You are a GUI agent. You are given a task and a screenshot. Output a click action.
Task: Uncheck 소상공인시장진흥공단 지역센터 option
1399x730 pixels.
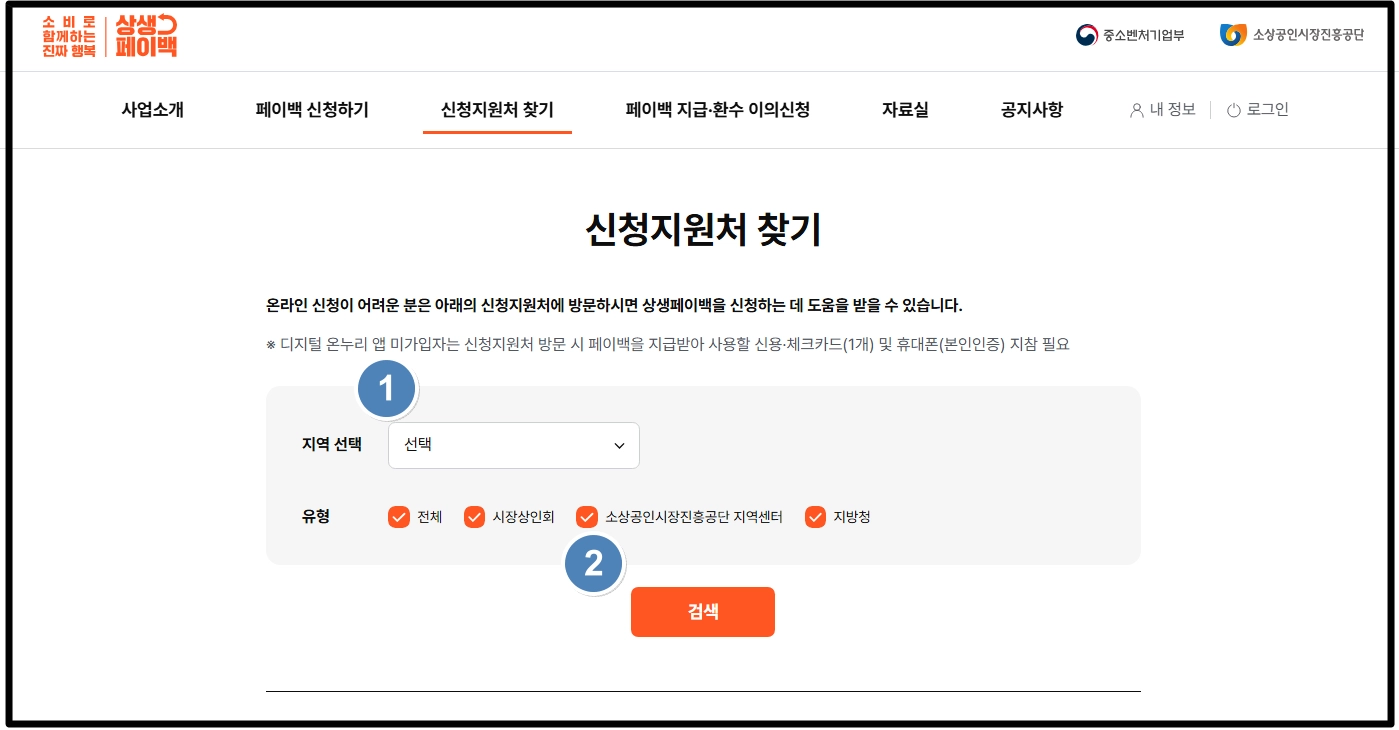[x=587, y=517]
